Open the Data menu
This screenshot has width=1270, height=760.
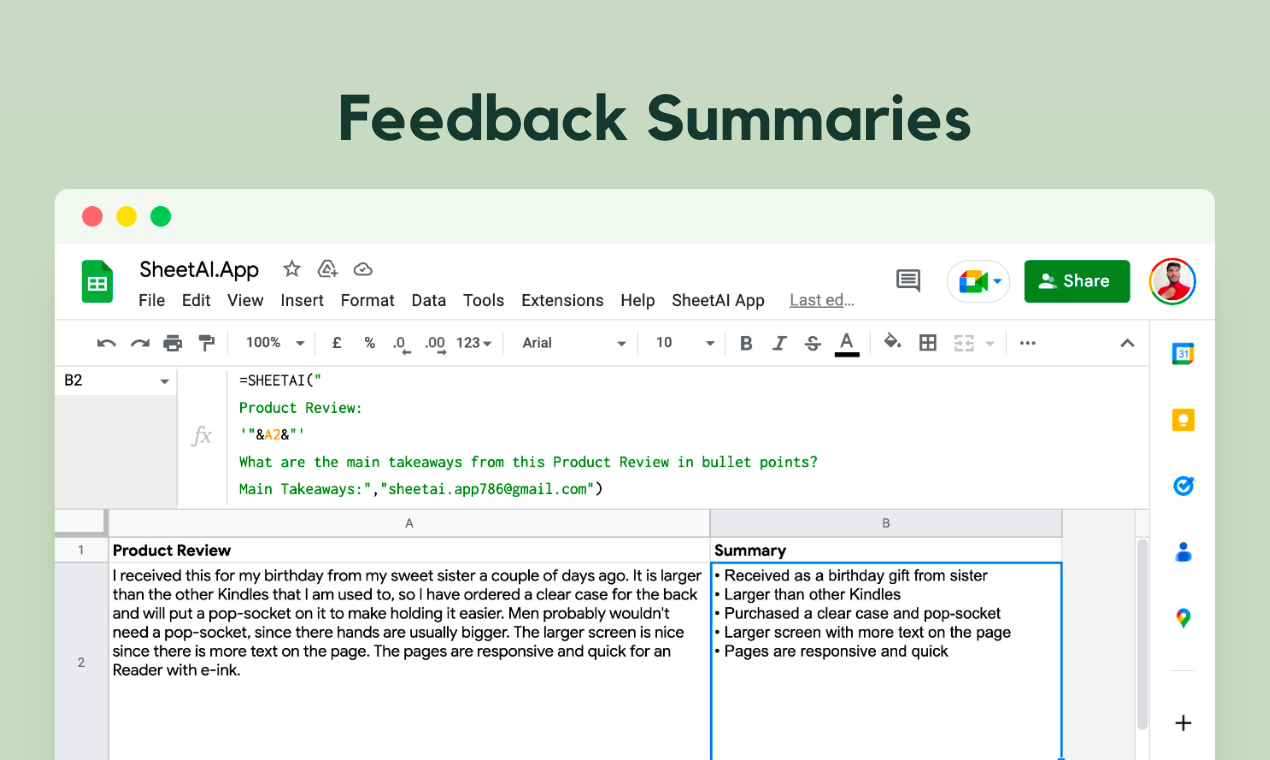pos(429,300)
